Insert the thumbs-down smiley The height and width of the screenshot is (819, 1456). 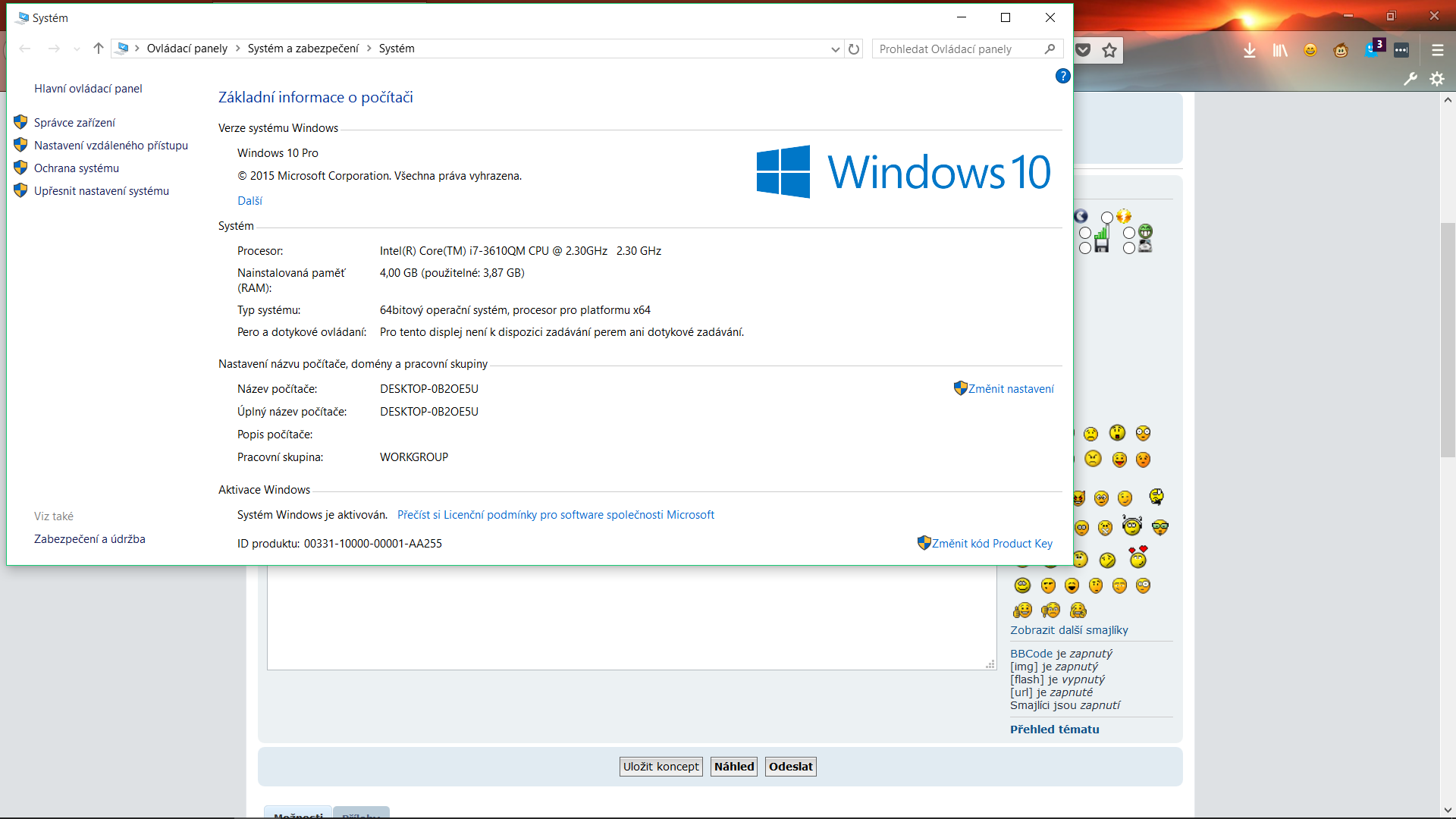click(1050, 610)
